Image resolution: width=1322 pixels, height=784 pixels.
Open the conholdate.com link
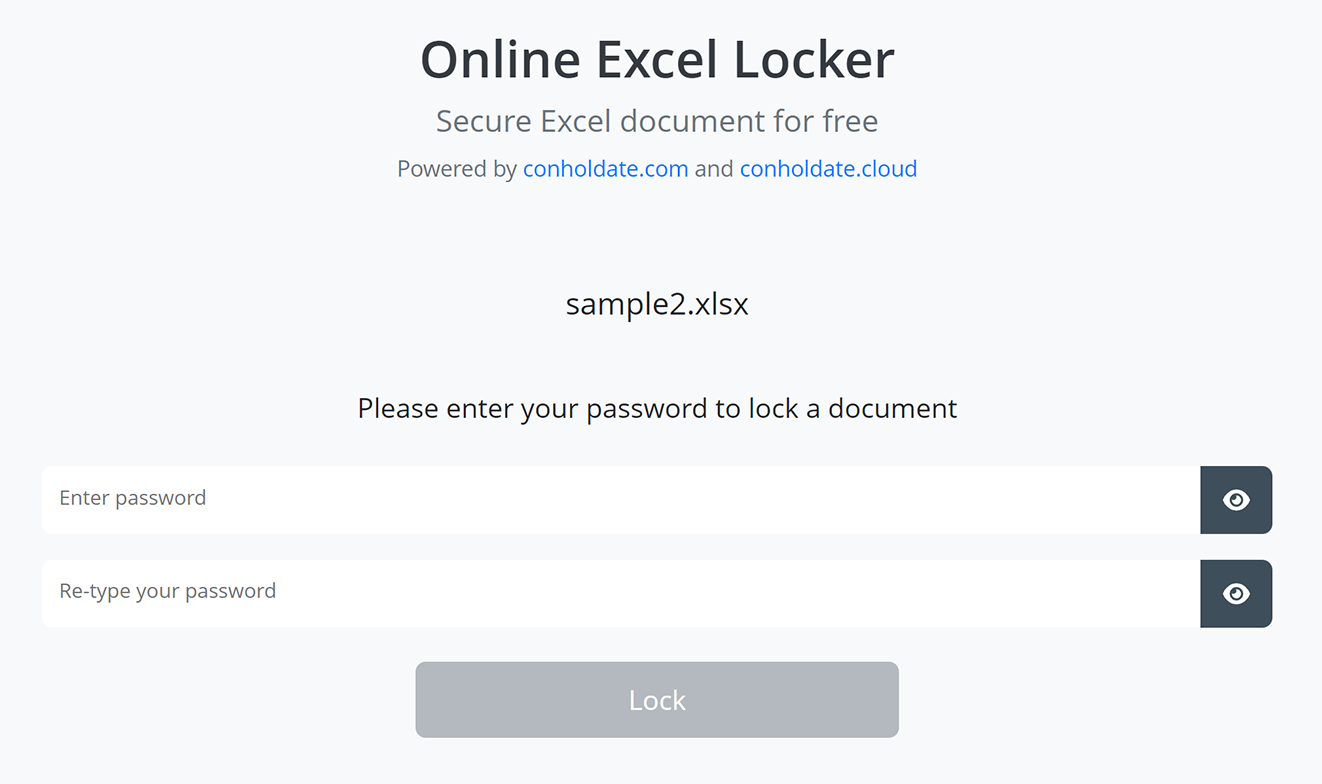(605, 168)
